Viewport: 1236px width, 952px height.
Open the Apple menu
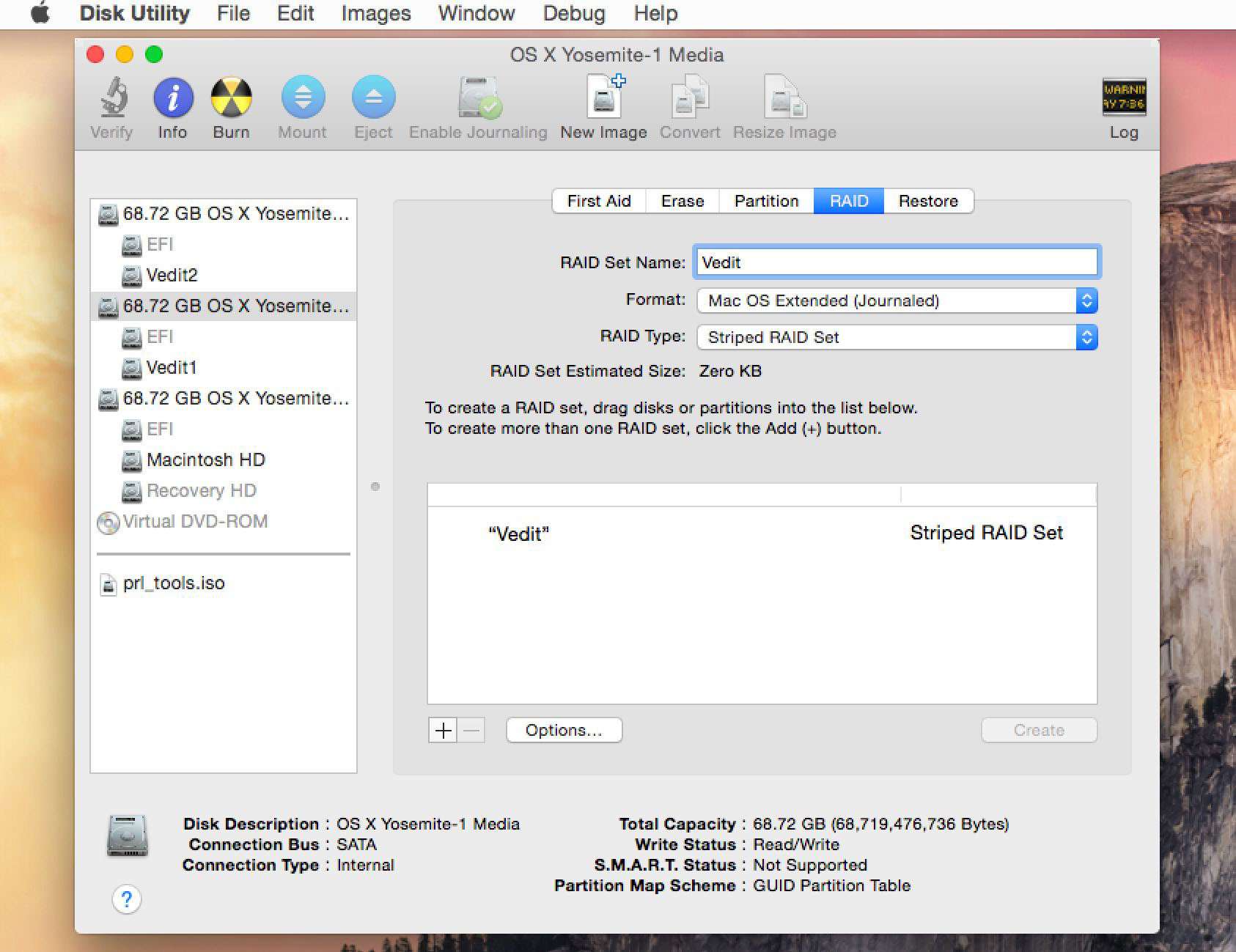click(x=40, y=13)
